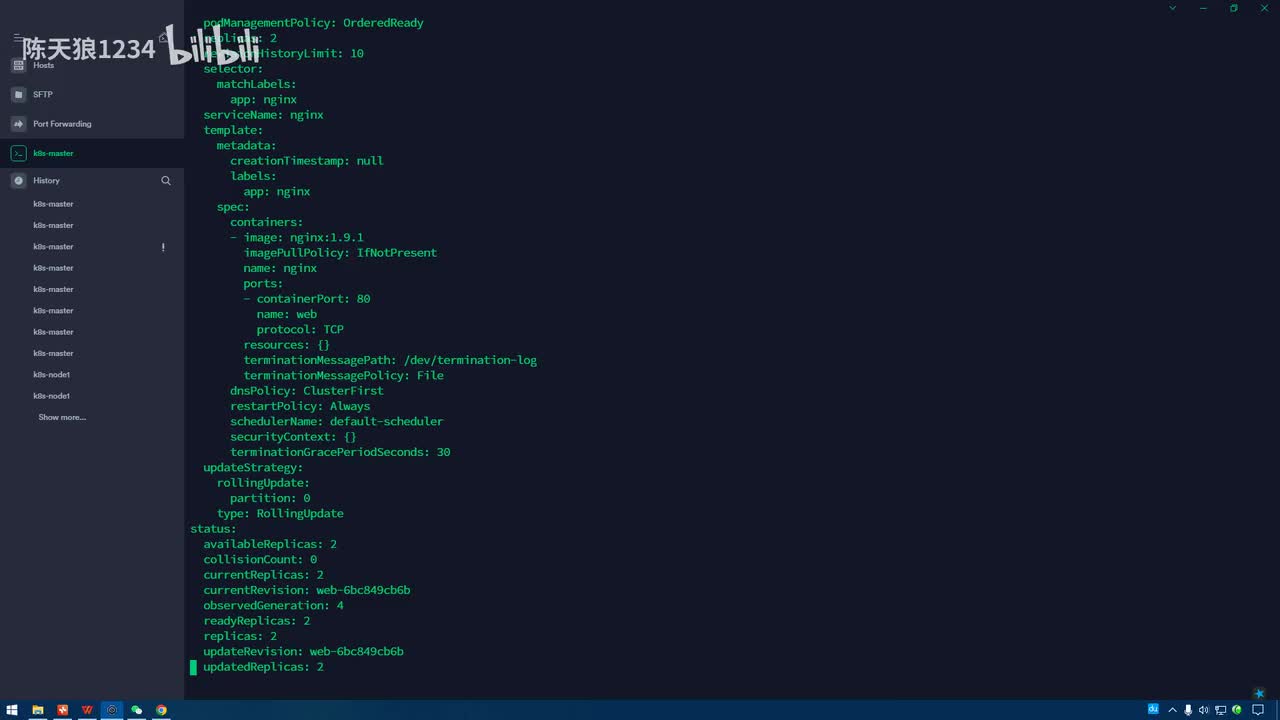Launch File Explorer from the taskbar
1280x720 pixels.
tap(38, 710)
